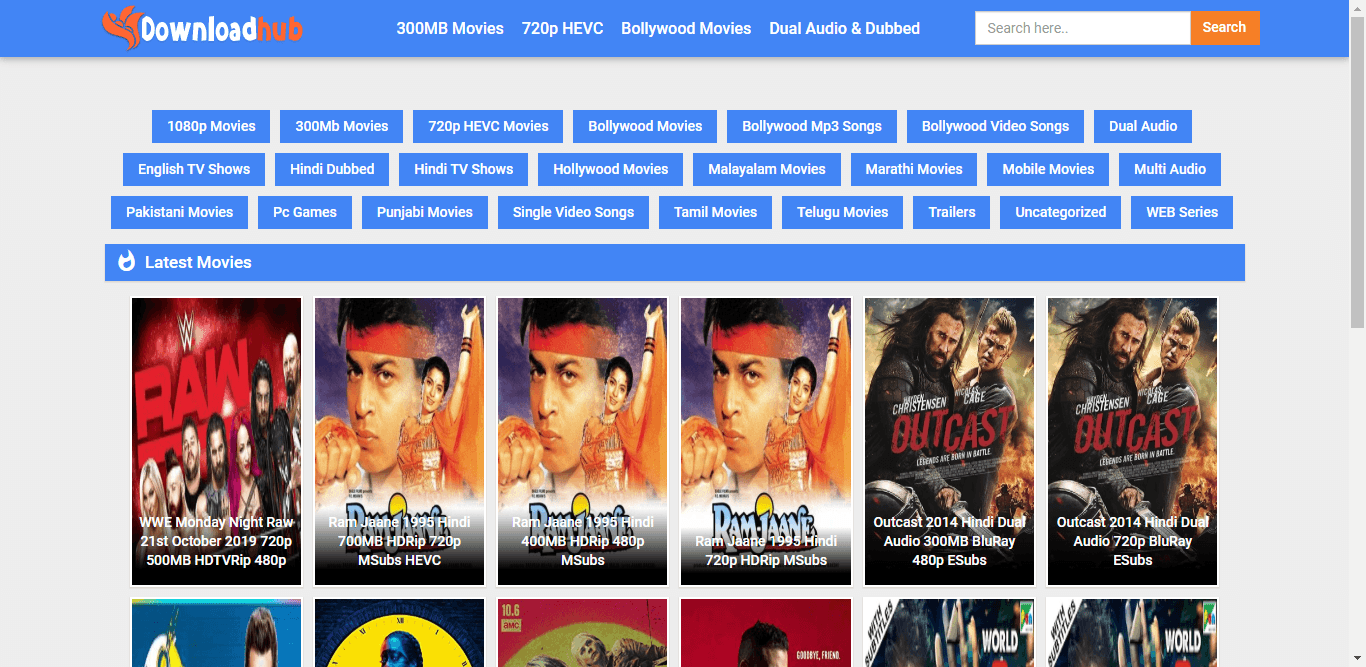Open Dual Audio & Dubbed in top navigation
The height and width of the screenshot is (667, 1366).
844,28
